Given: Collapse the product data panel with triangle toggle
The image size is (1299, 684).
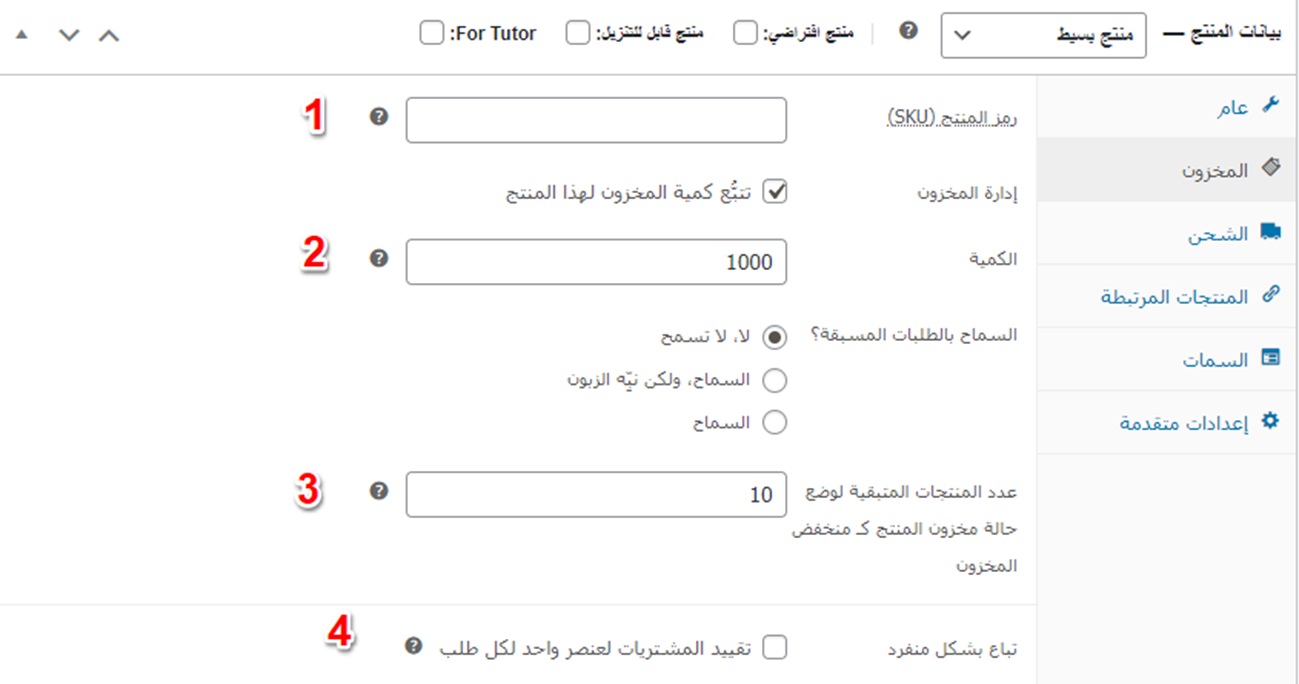Looking at the screenshot, I should 22,35.
